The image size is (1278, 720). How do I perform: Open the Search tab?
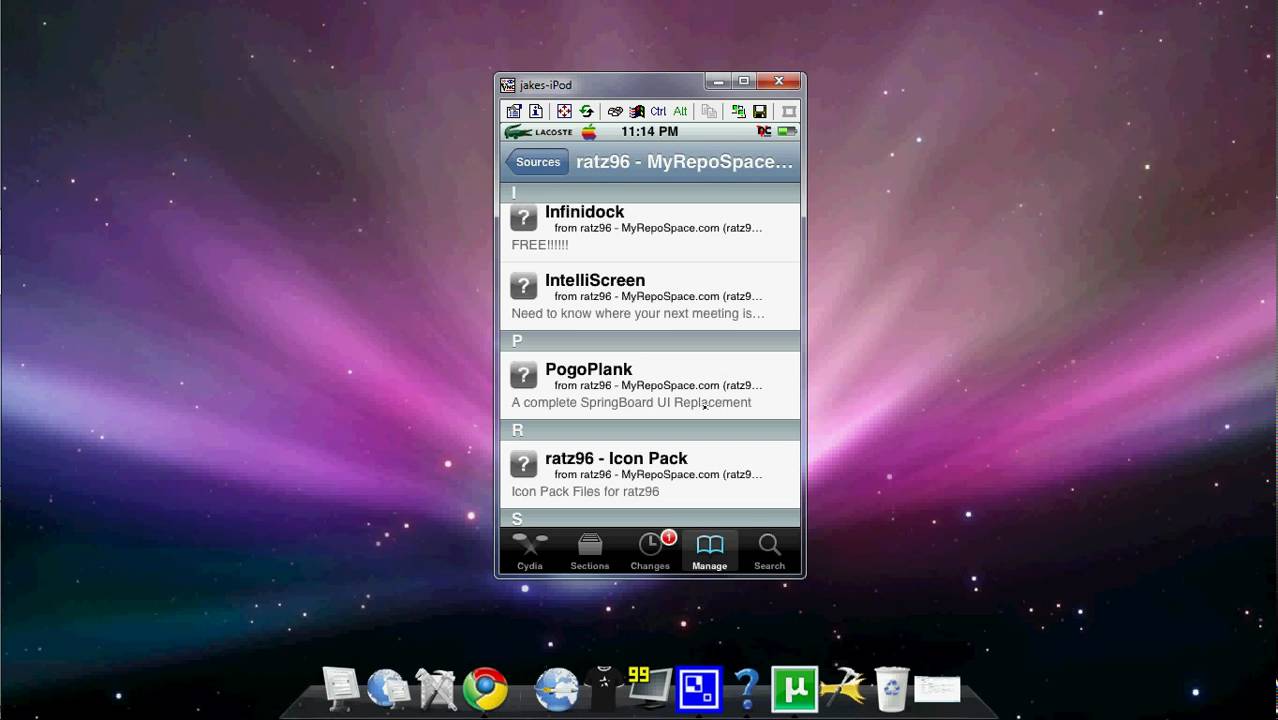770,551
